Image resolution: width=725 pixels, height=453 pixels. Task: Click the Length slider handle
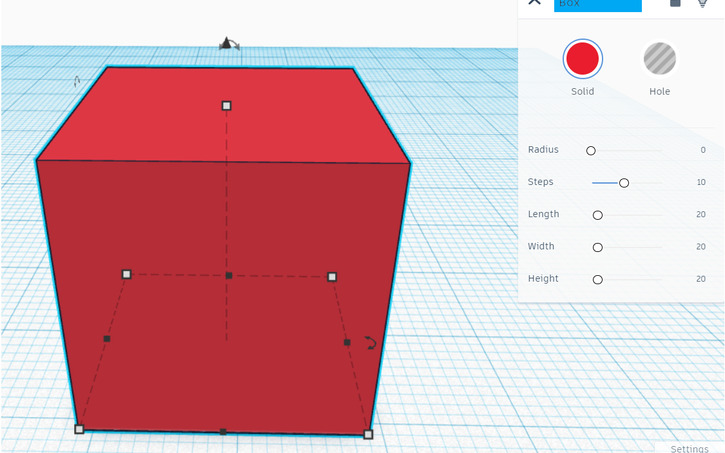pyautogui.click(x=597, y=215)
